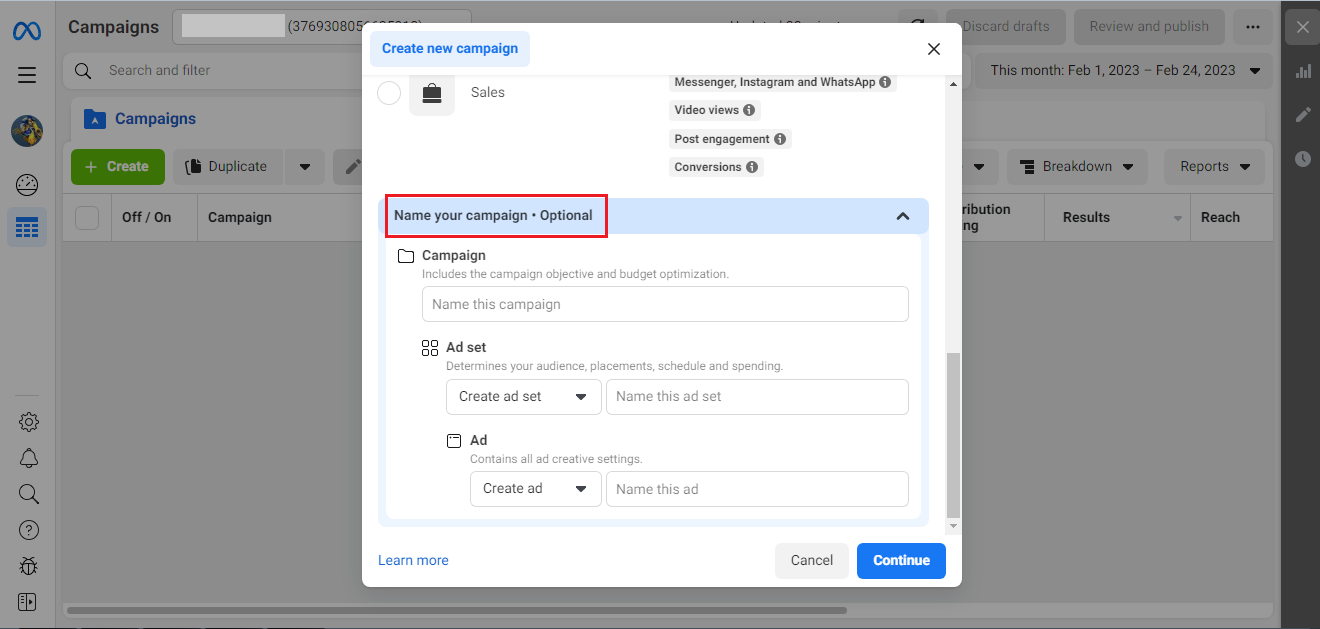This screenshot has width=1320, height=629.
Task: Close the Create new campaign dialog
Action: click(934, 49)
